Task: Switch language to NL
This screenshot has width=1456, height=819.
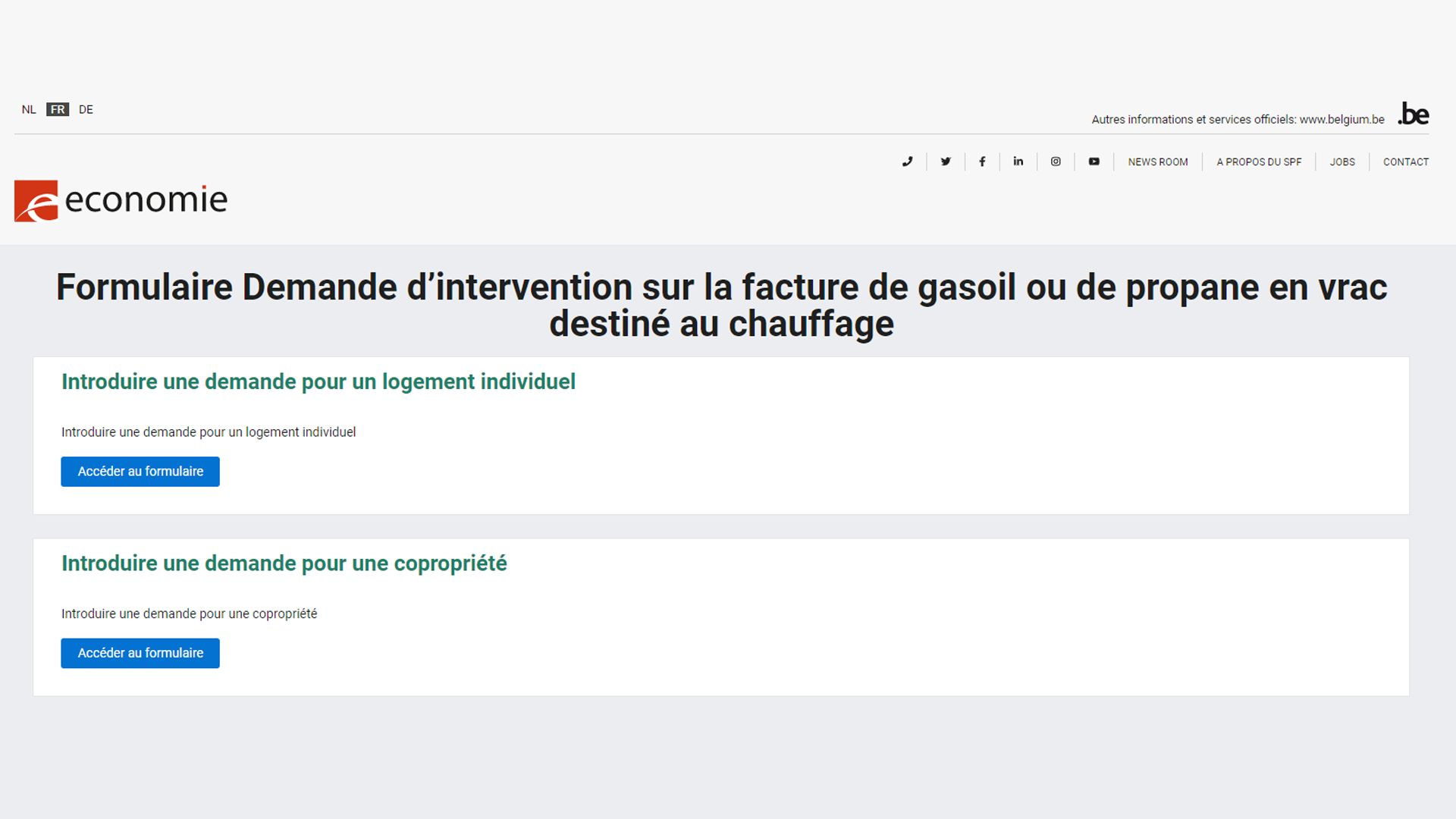Action: [29, 109]
